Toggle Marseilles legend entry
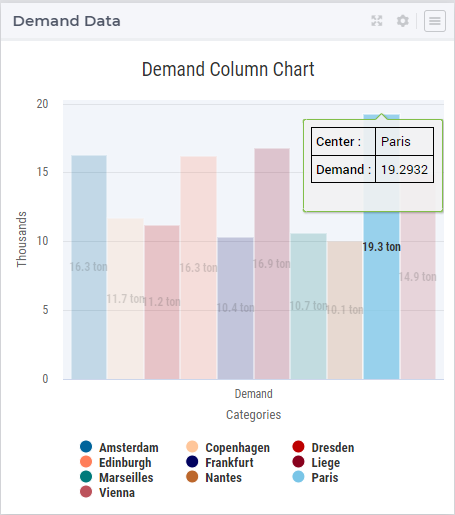455x515 pixels. tap(117, 477)
